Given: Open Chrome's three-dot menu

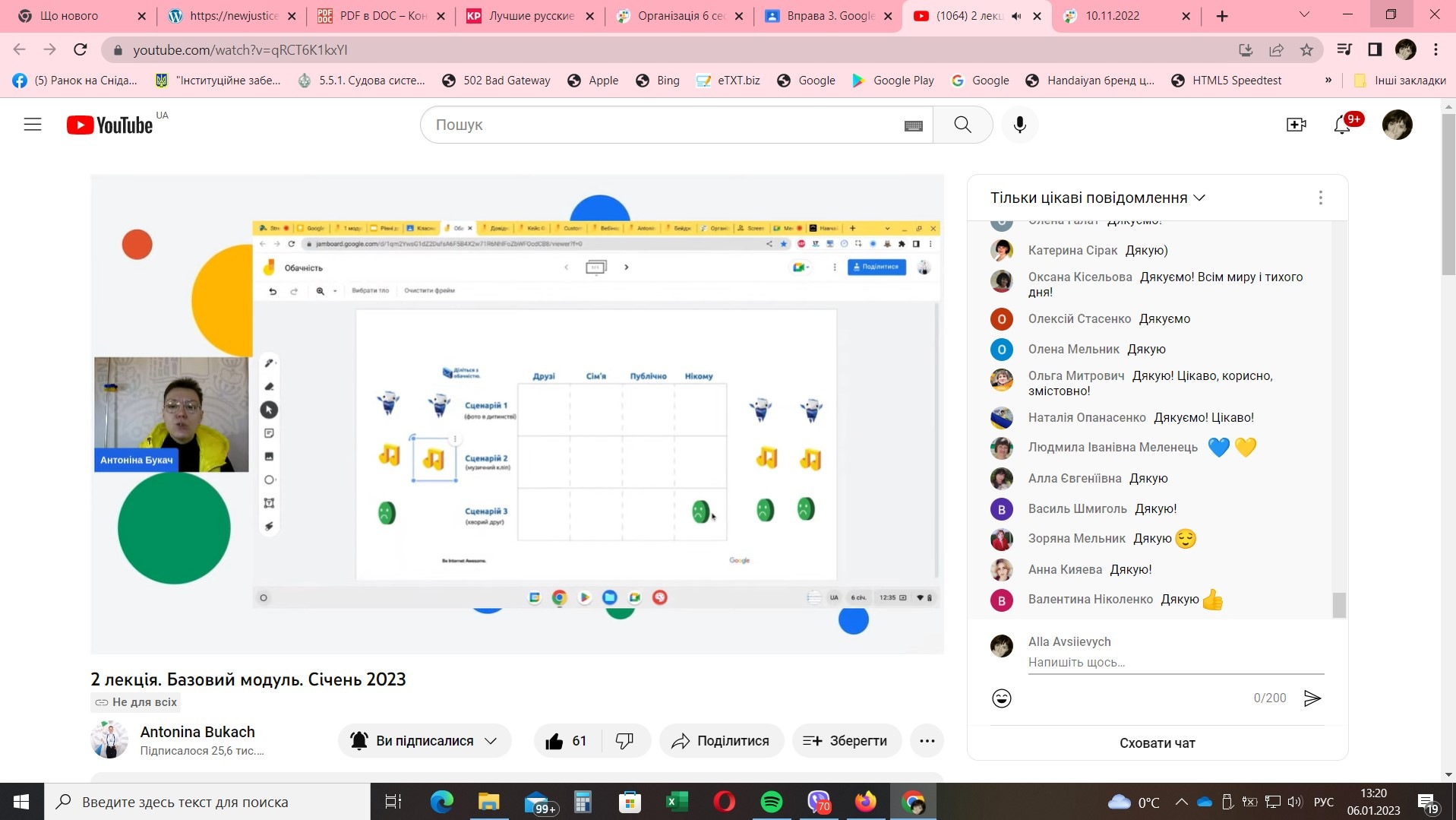Looking at the screenshot, I should (x=1435, y=50).
